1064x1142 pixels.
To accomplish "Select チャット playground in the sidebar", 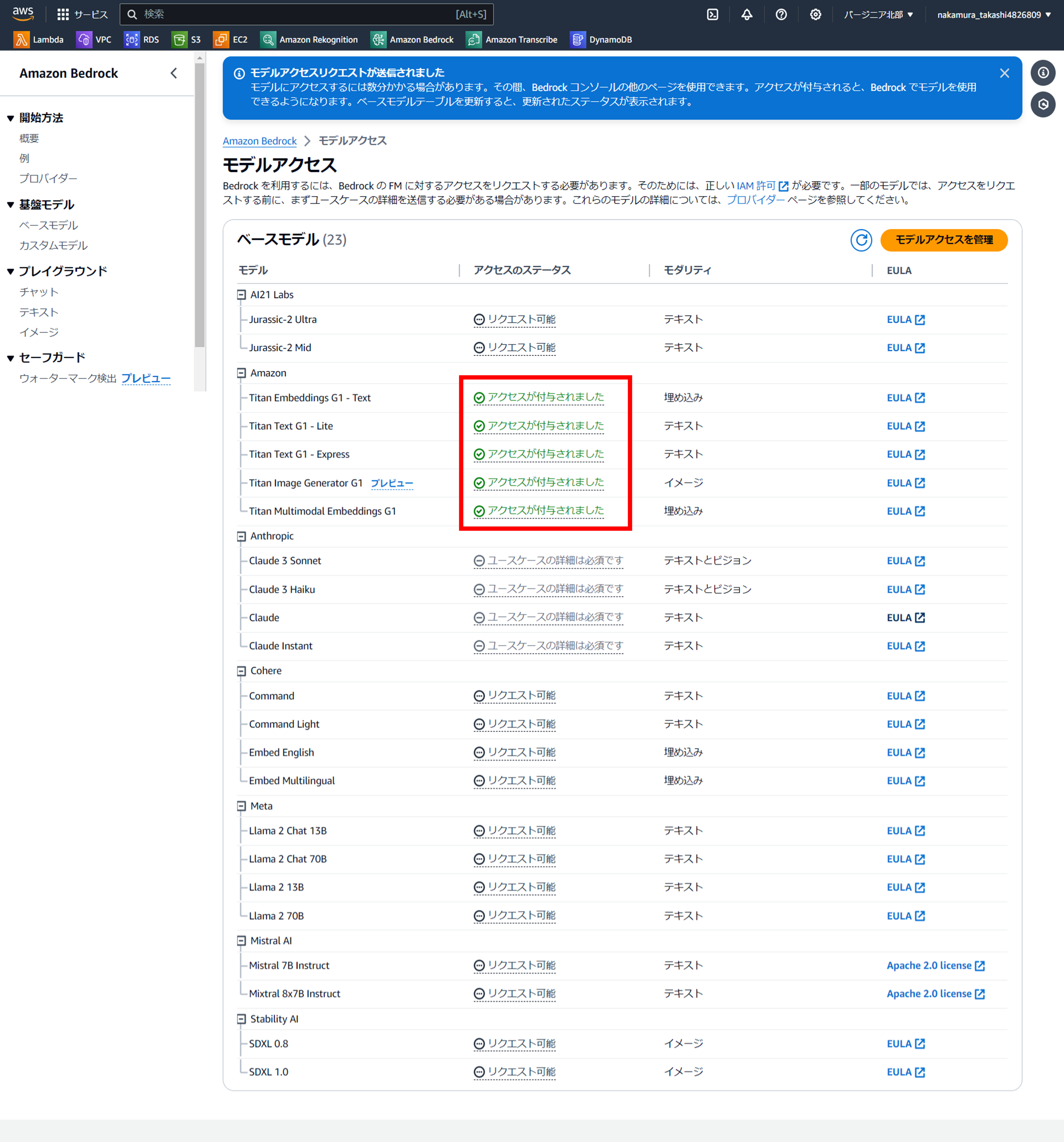I will pos(39,292).
